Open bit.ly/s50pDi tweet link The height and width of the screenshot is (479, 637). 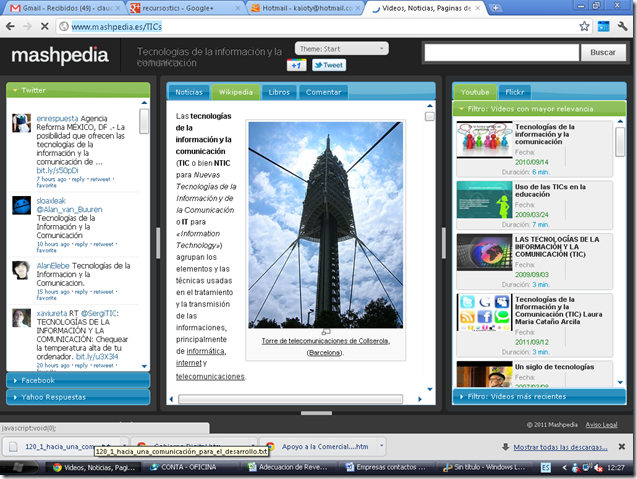tap(57, 171)
